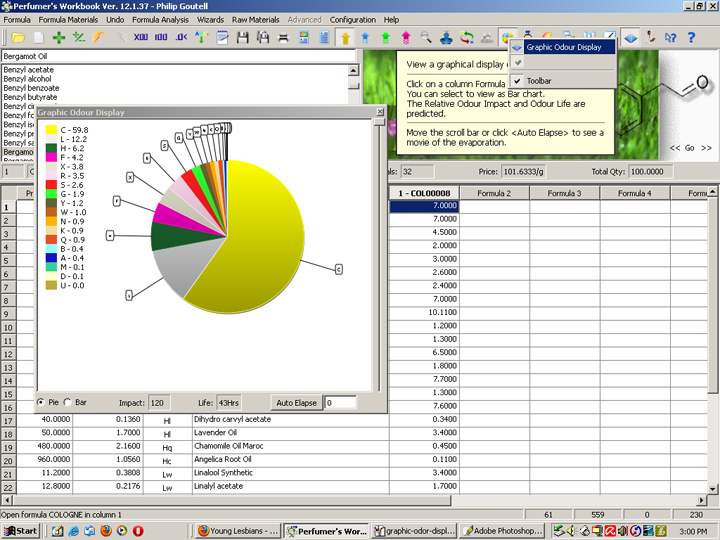Toggle the Toolbar checkmark menu entry

[x=562, y=81]
